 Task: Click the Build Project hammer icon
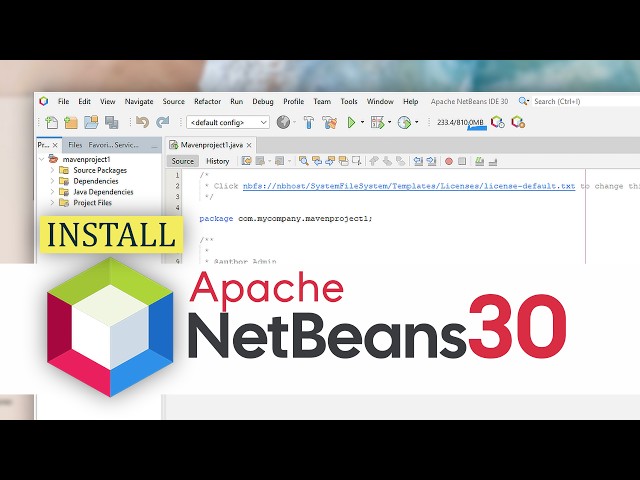click(309, 122)
